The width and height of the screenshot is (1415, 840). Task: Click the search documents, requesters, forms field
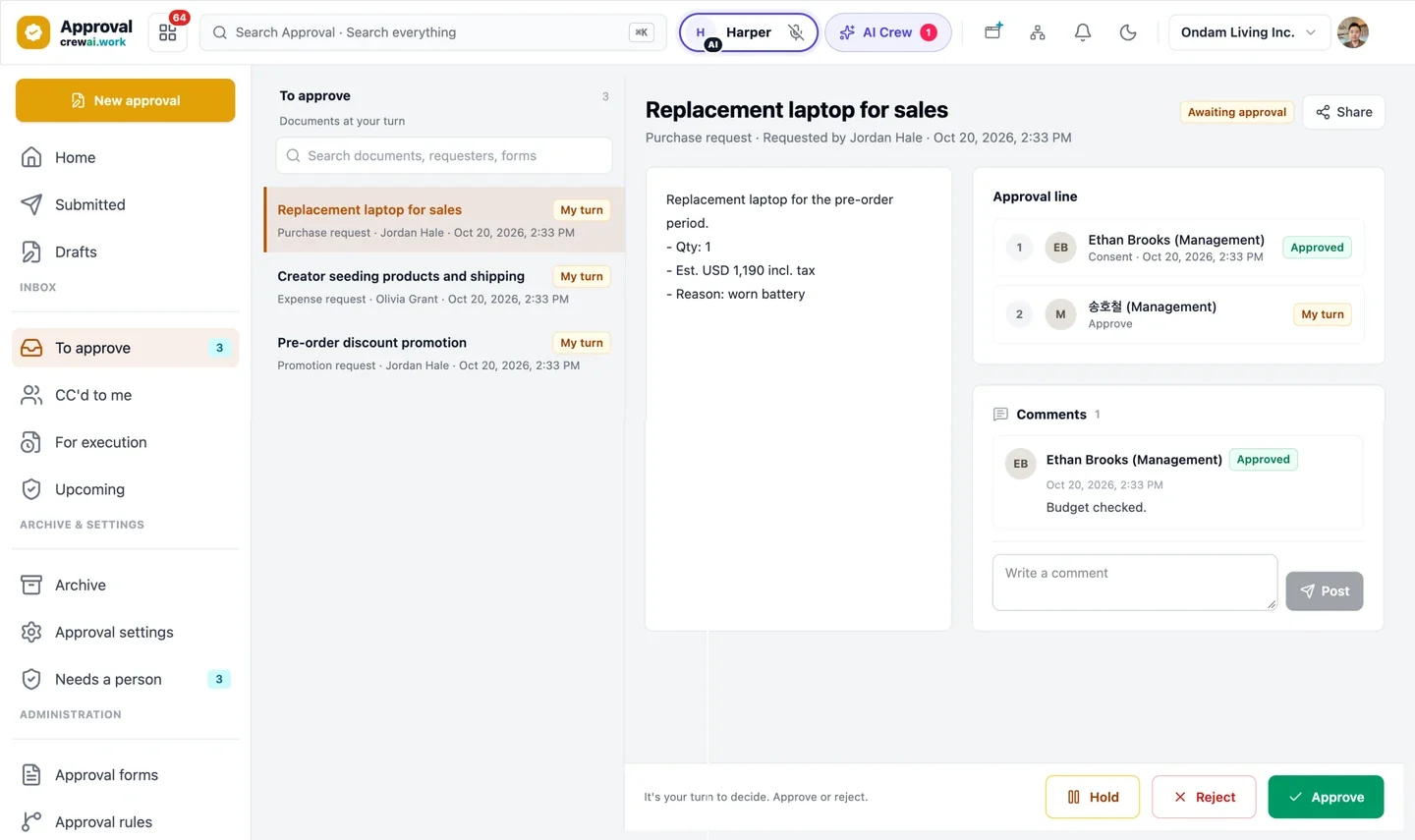click(x=444, y=155)
